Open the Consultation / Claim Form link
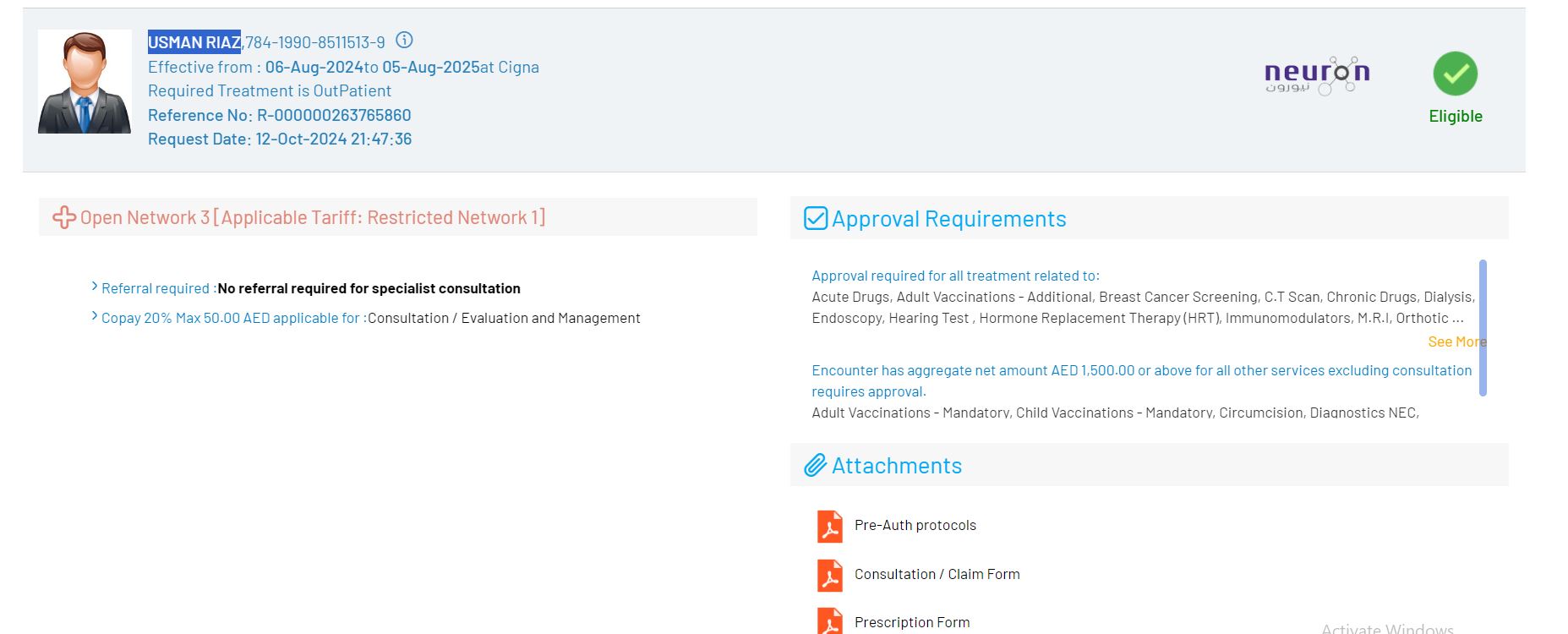This screenshot has height=634, width=1568. point(937,574)
